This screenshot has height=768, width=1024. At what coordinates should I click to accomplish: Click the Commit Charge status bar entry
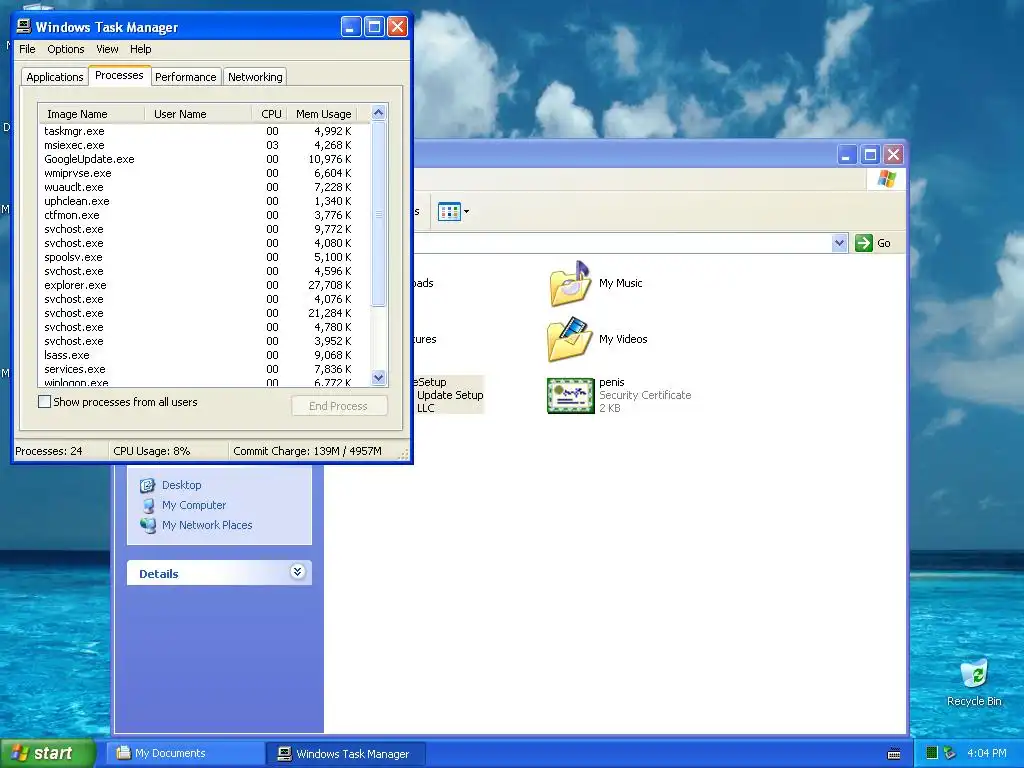point(307,451)
